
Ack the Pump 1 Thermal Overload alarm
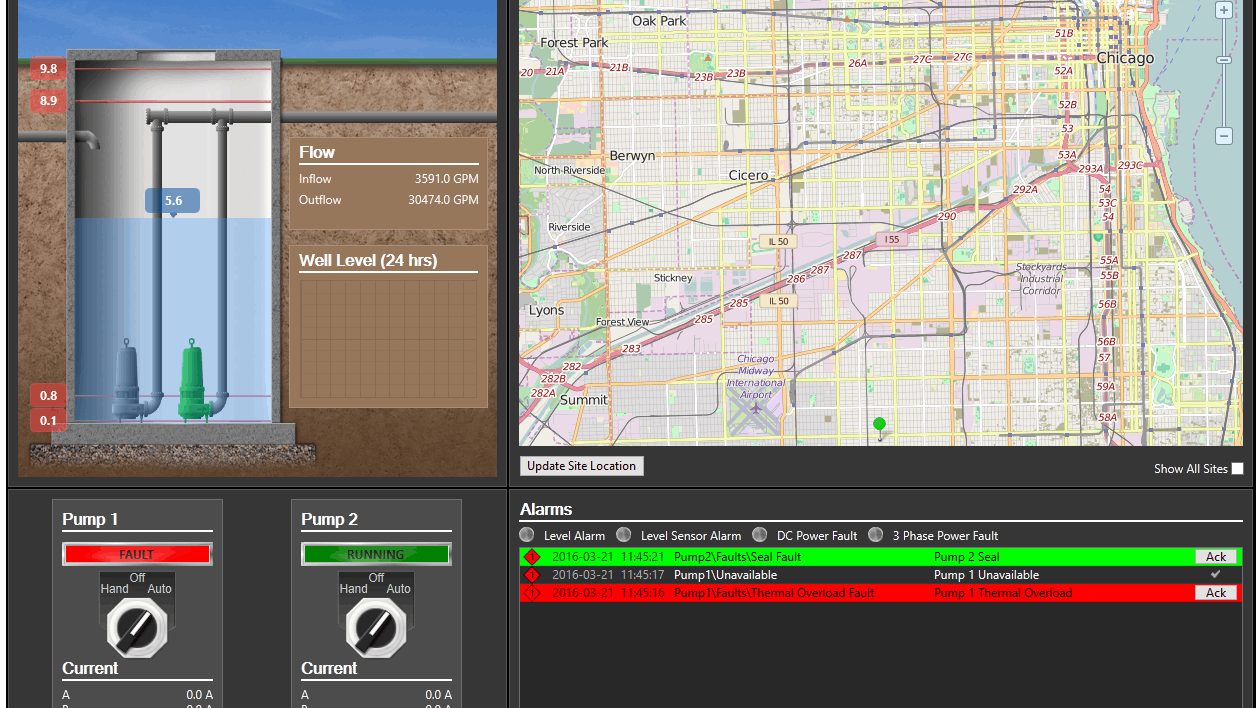coord(1215,592)
